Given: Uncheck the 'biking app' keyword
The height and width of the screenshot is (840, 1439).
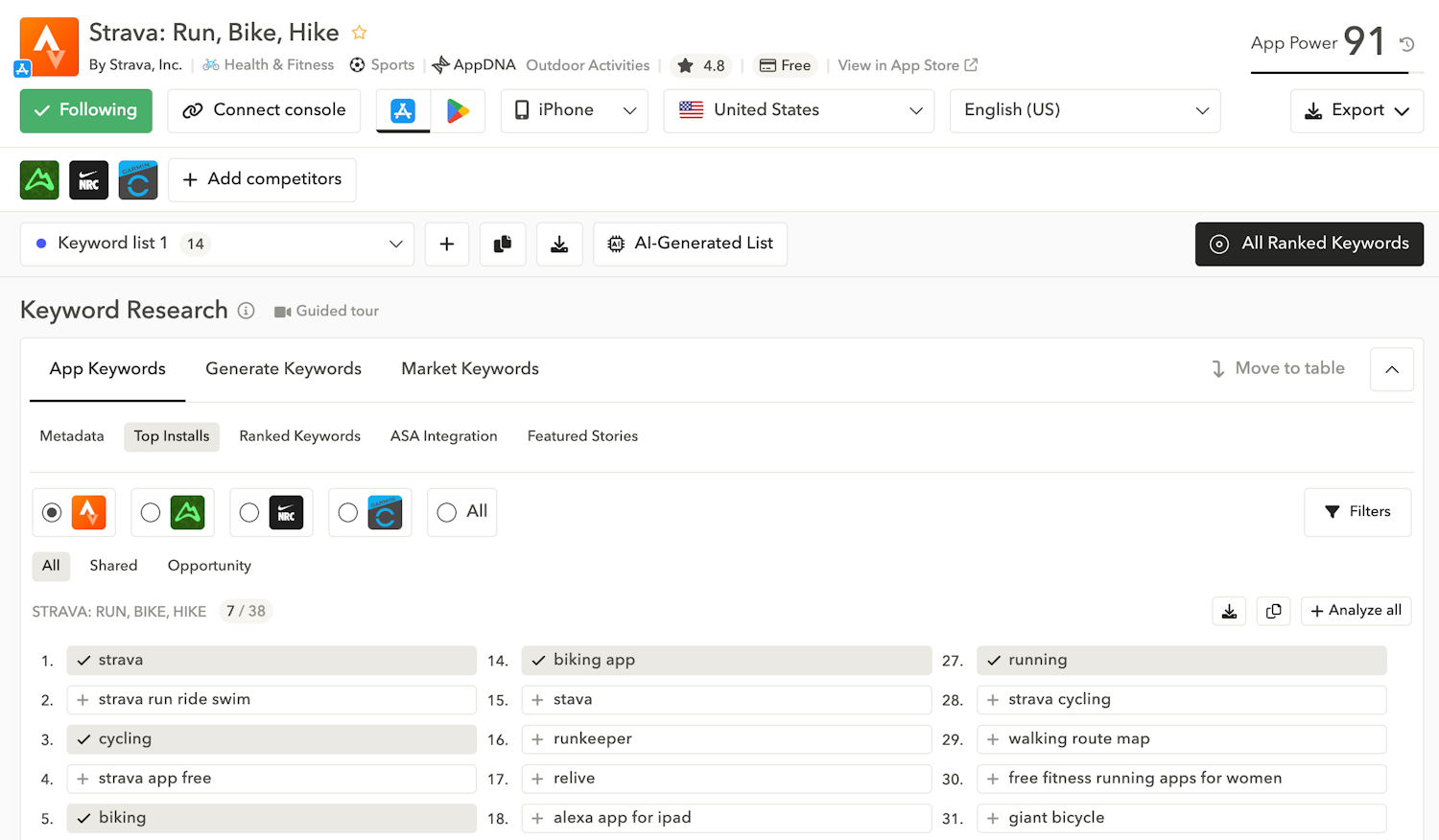Looking at the screenshot, I should click(726, 661).
